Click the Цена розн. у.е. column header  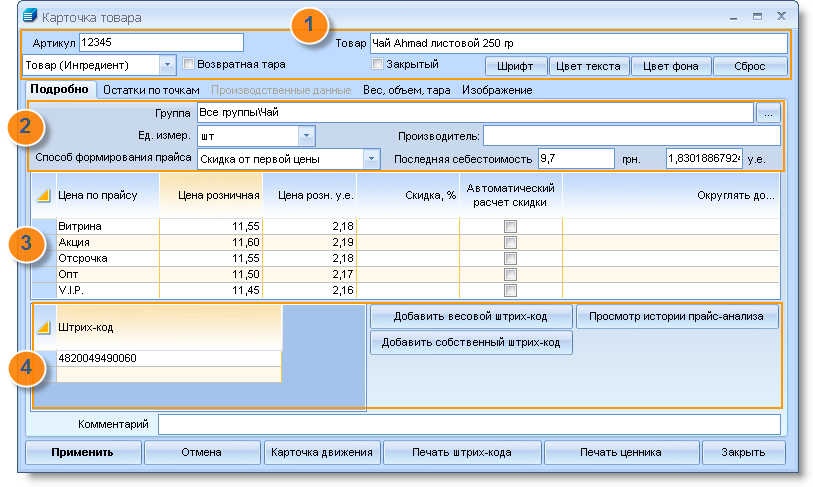[x=310, y=196]
